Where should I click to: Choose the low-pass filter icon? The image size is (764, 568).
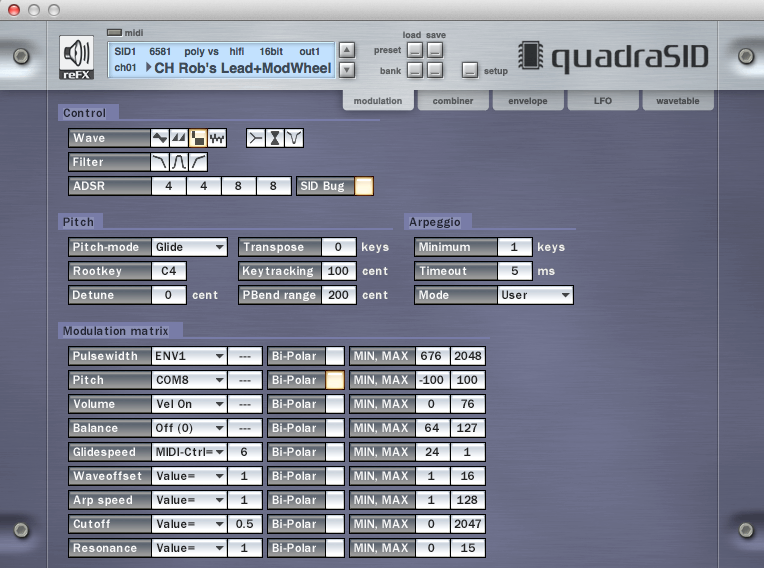(160, 162)
